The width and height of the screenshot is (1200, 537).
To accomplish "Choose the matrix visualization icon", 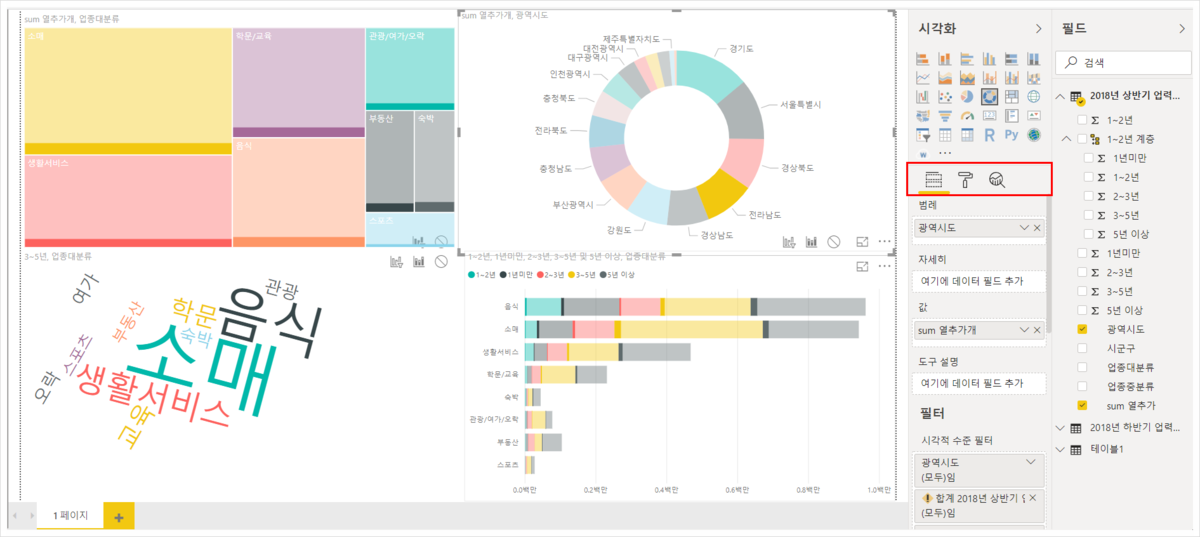I will tap(967, 134).
